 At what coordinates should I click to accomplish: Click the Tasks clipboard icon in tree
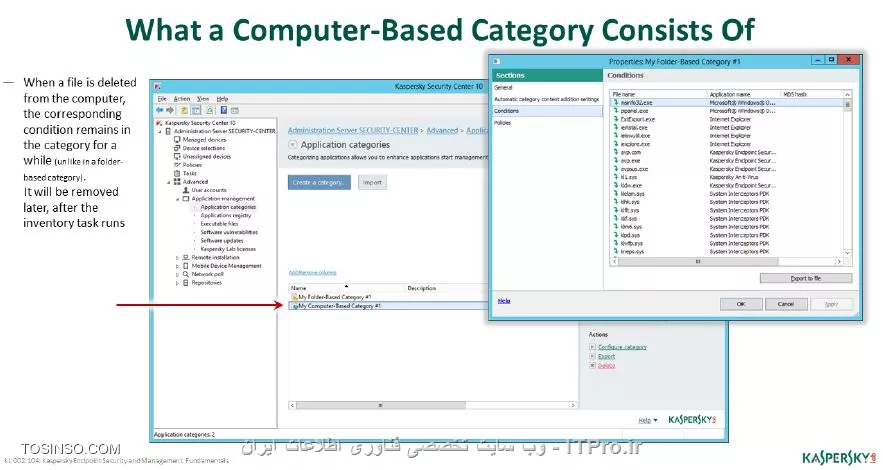pyautogui.click(x=177, y=173)
